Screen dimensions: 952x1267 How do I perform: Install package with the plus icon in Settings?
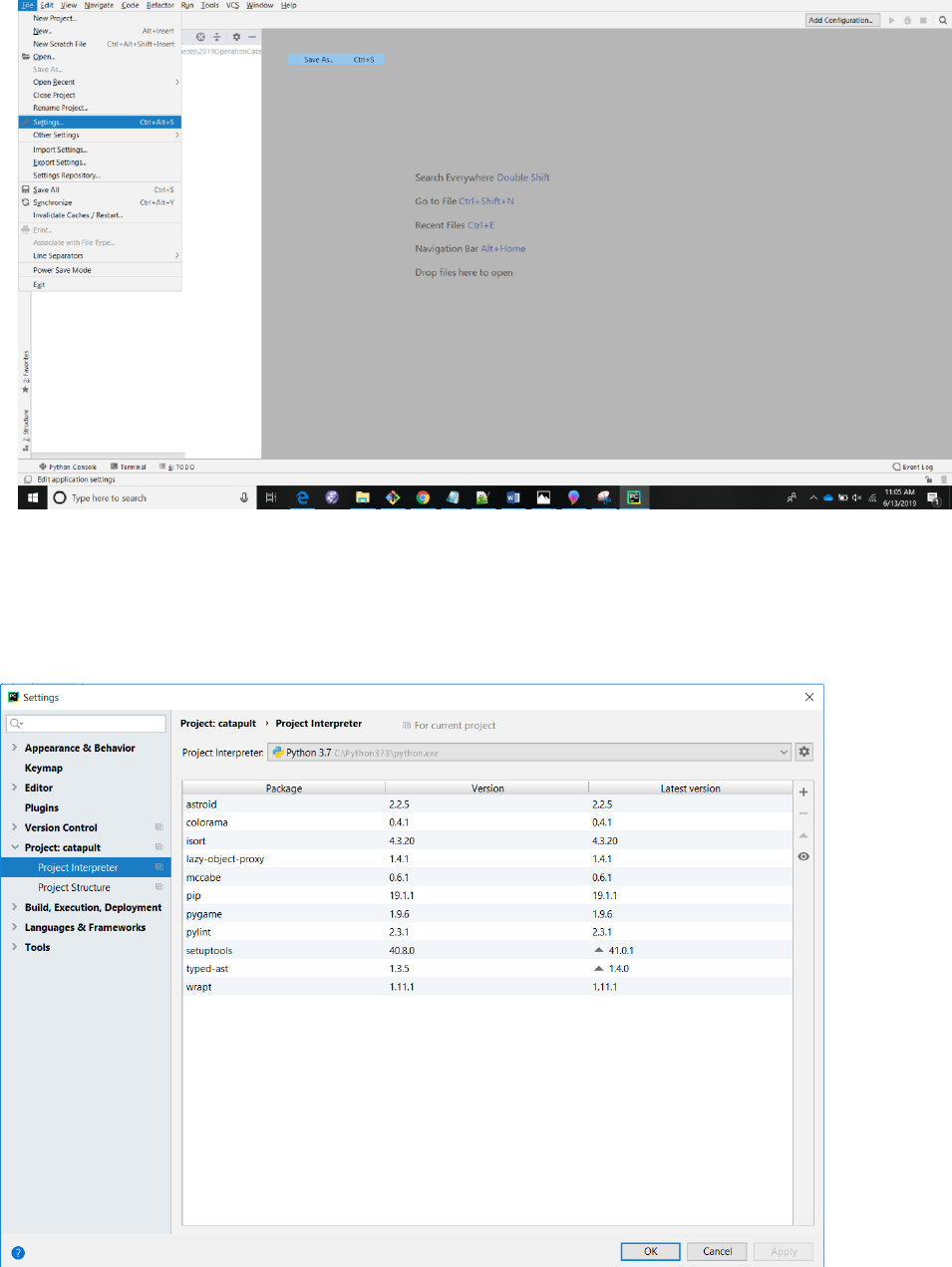(x=803, y=792)
